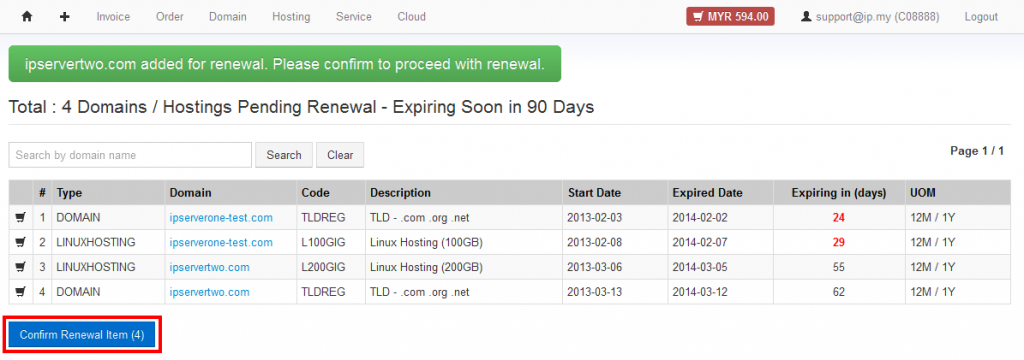This screenshot has width=1024, height=360.
Task: Open the support@ip.my account link
Action: click(870, 17)
